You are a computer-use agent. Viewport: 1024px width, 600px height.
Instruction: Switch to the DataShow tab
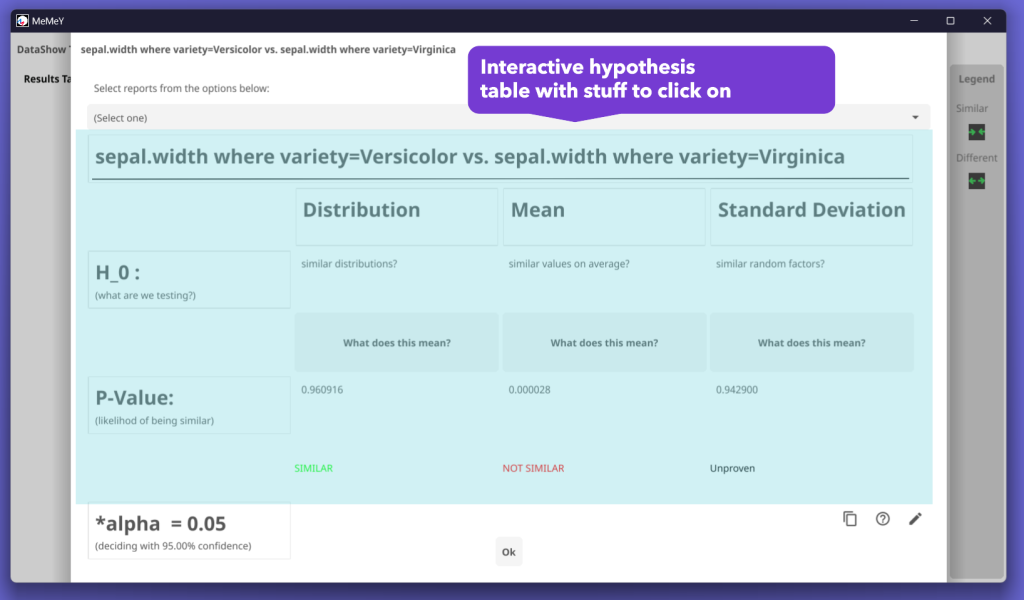[42, 49]
